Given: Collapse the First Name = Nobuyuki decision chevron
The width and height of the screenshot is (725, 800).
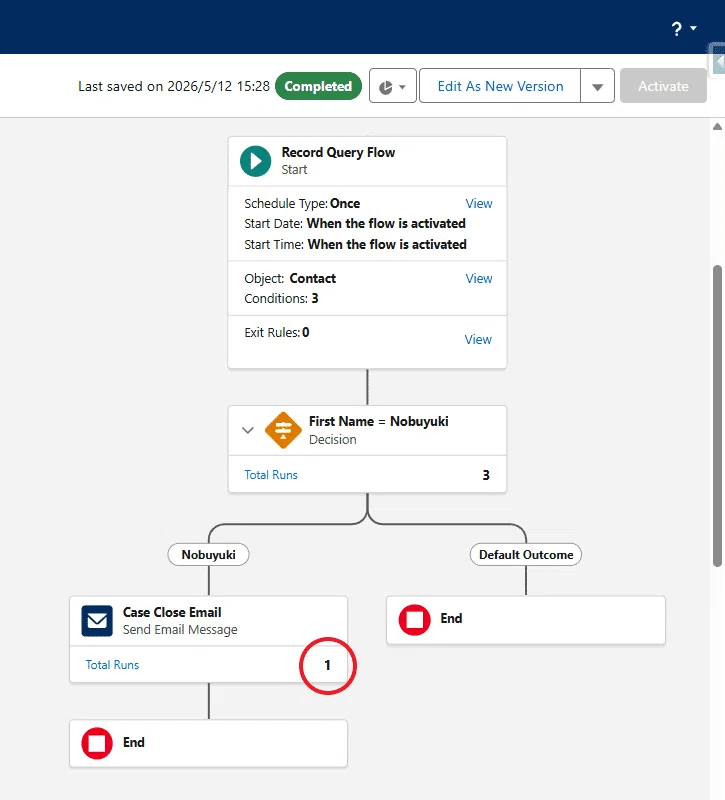Looking at the screenshot, I should (x=247, y=430).
